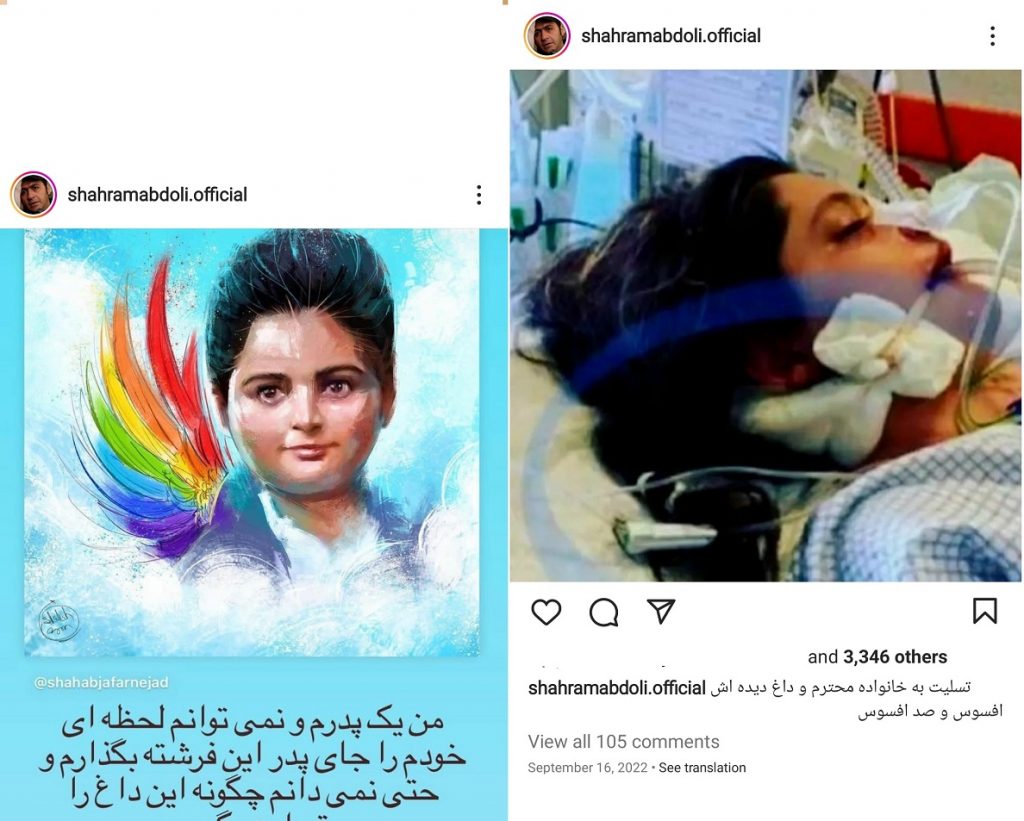The image size is (1024, 821).
Task: Click See translation link
Action: (702, 767)
